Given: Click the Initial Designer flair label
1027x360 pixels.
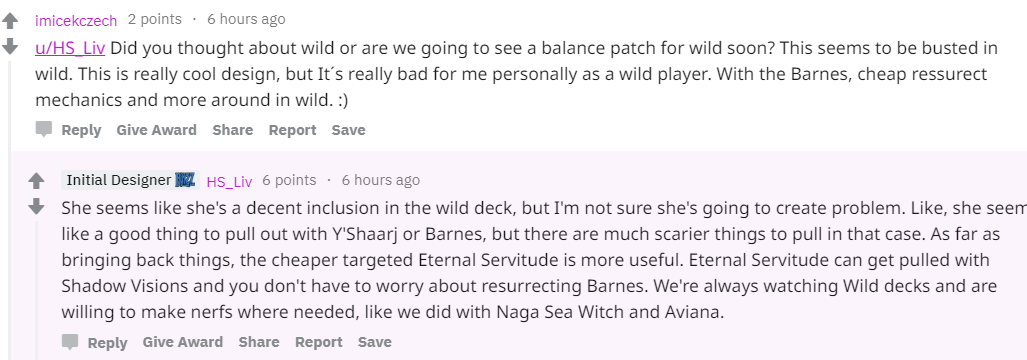Looking at the screenshot, I should point(119,180).
